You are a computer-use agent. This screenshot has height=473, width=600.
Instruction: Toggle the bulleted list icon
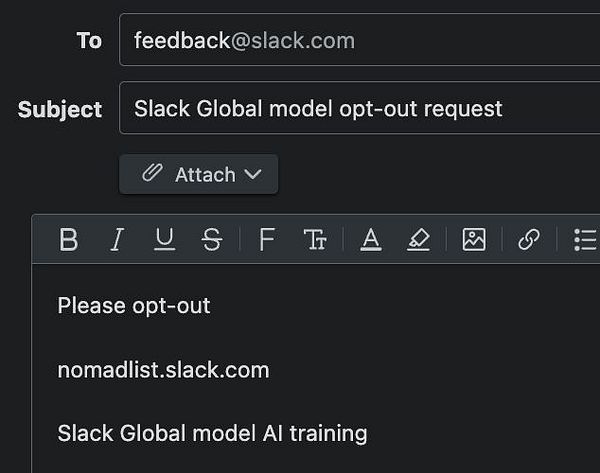(585, 240)
